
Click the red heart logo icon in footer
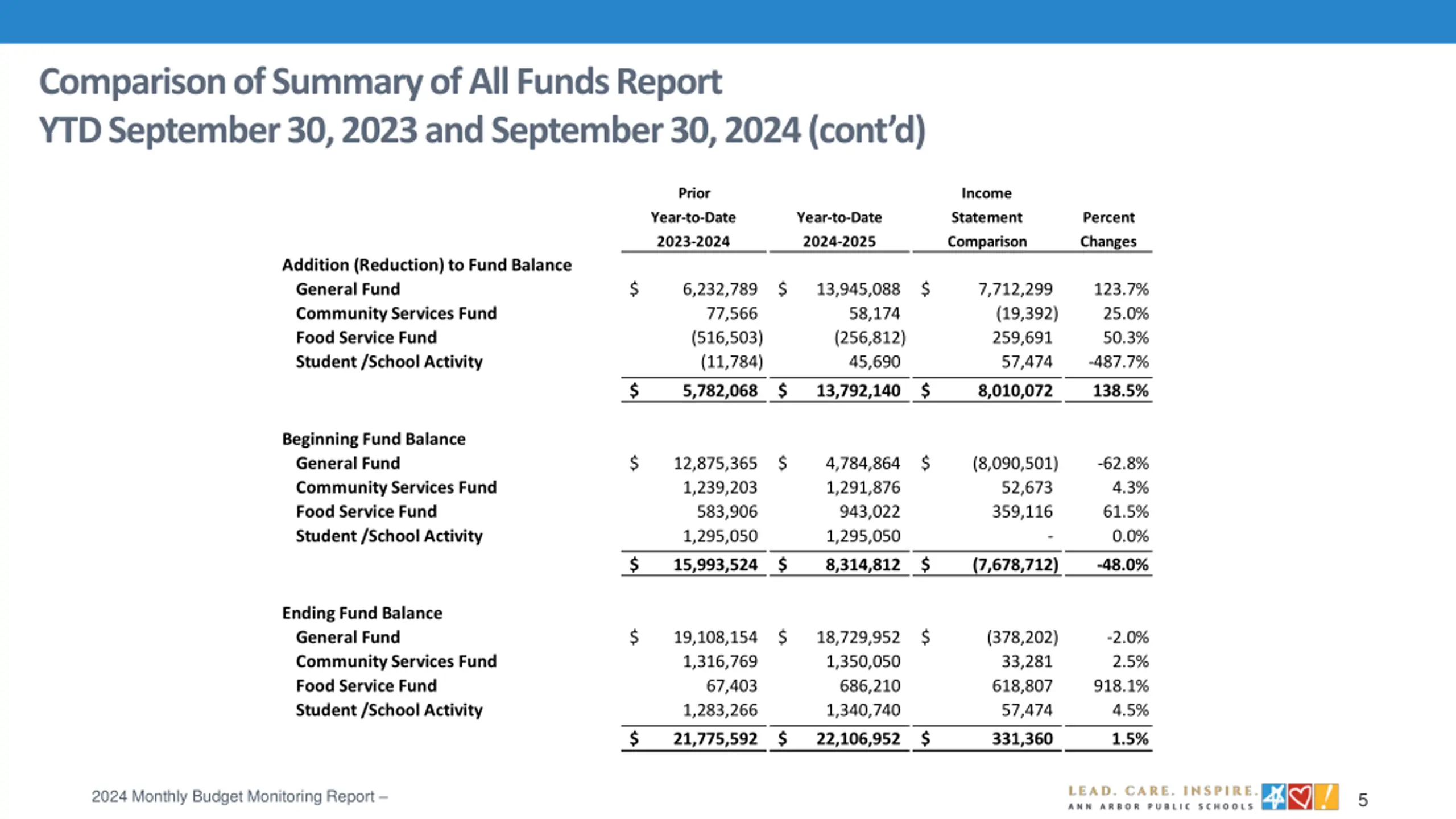[1300, 796]
